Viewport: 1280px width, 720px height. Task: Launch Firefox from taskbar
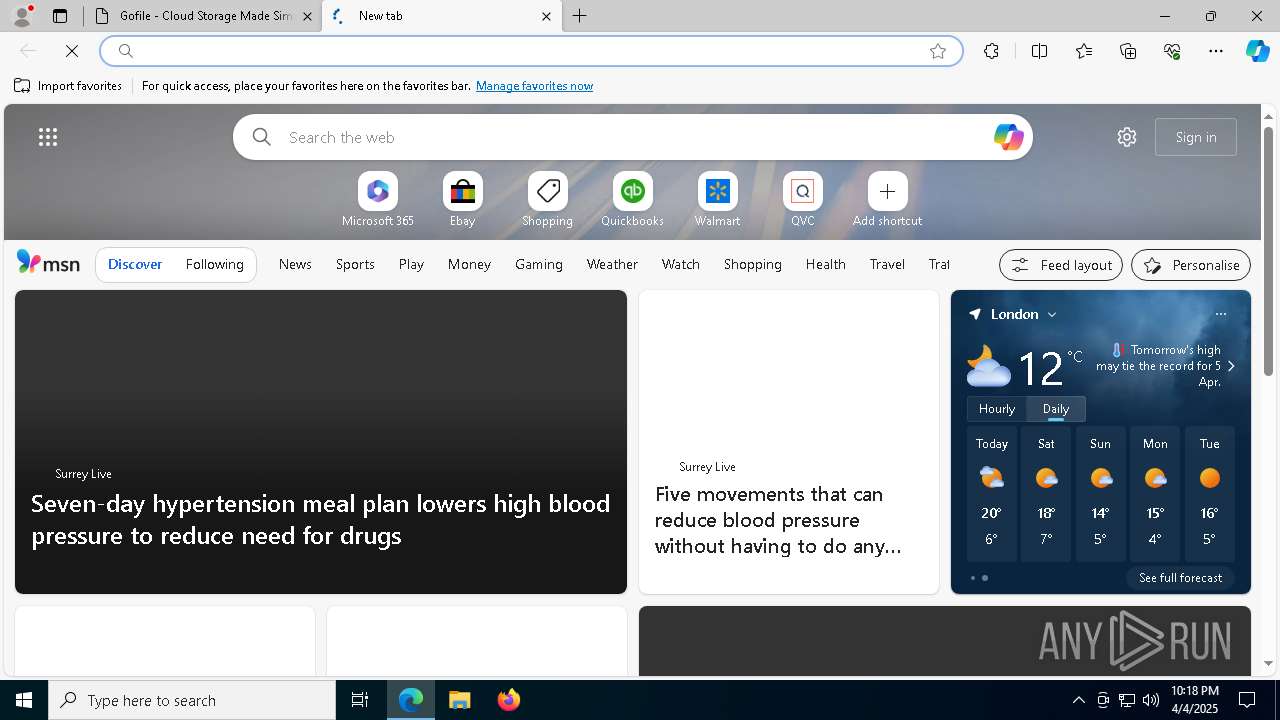[x=509, y=700]
